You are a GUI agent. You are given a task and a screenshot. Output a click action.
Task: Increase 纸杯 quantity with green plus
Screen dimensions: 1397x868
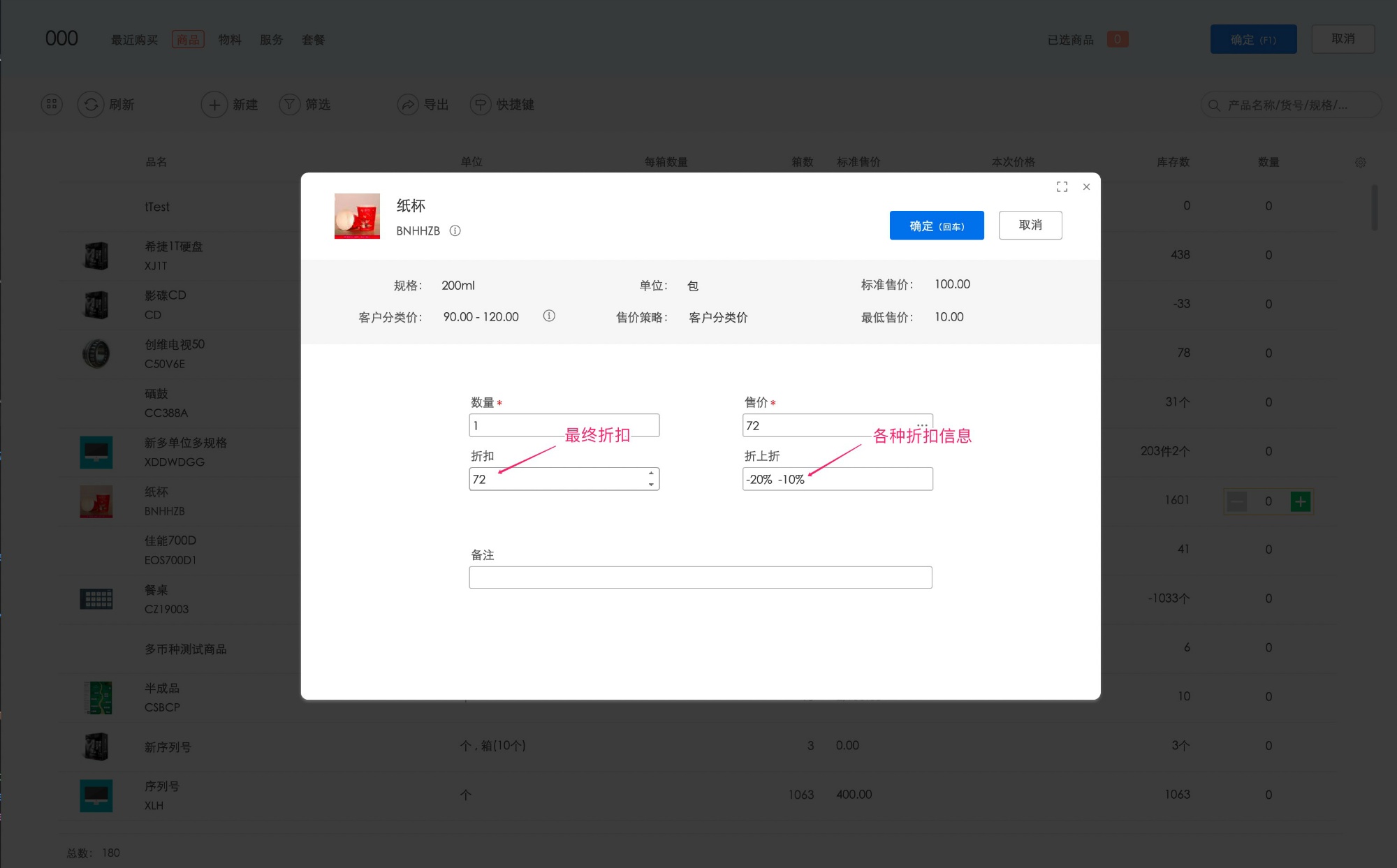coord(1300,501)
